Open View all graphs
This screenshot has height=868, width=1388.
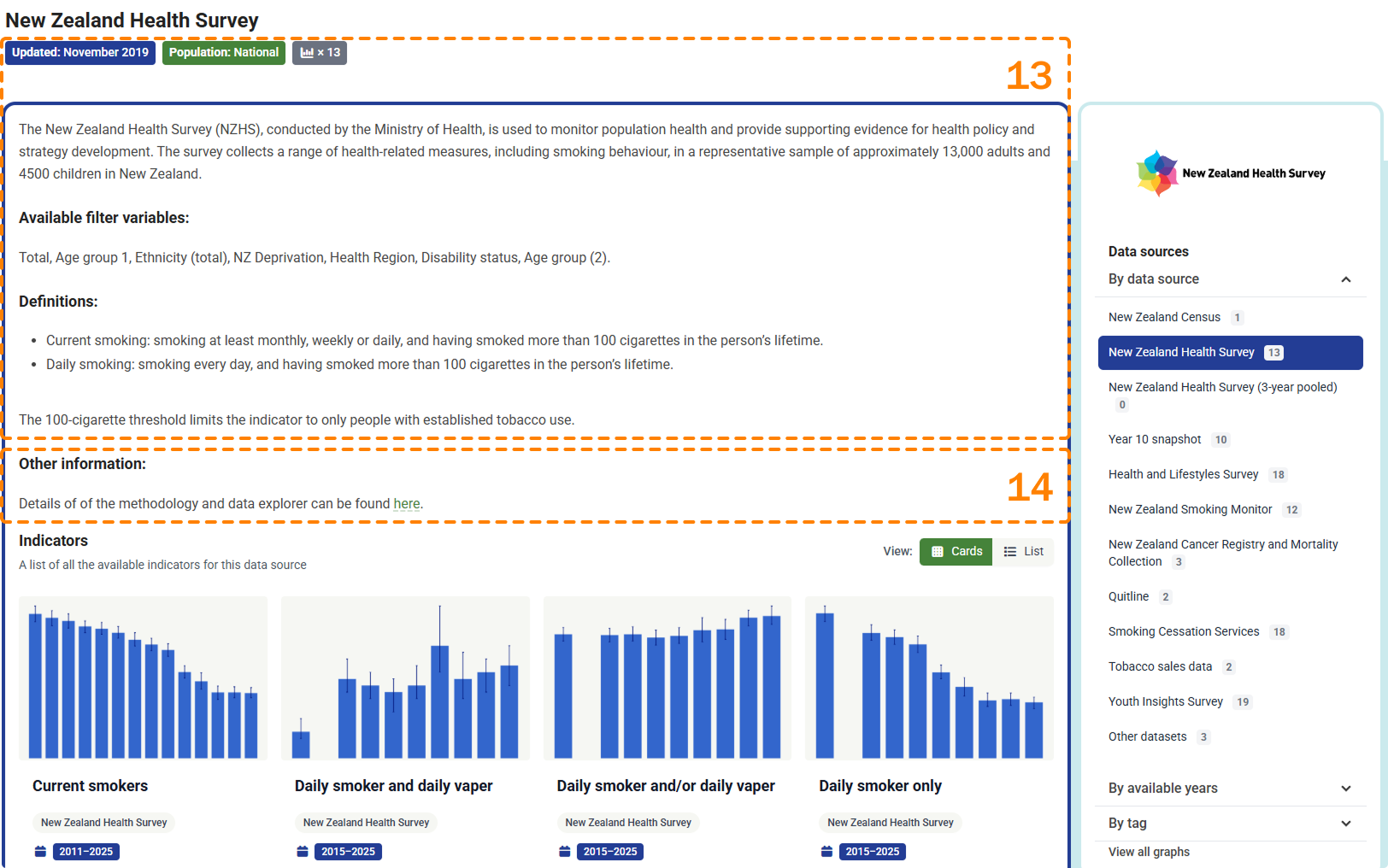[1149, 852]
